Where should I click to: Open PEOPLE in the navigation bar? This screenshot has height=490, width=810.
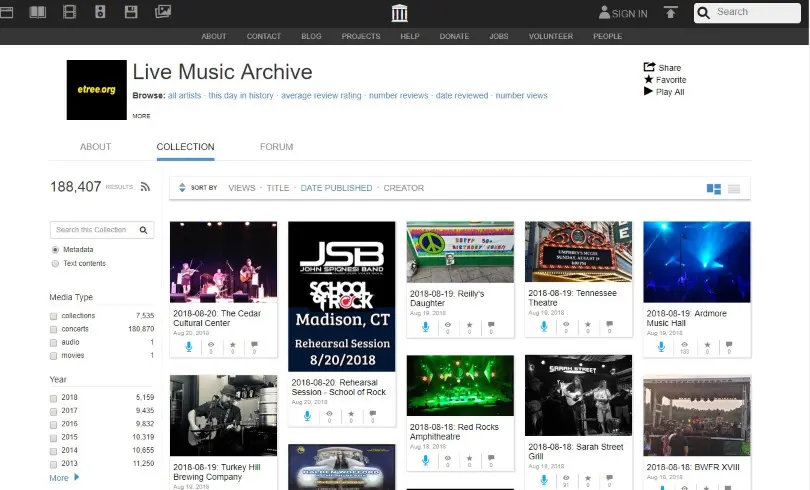608,36
